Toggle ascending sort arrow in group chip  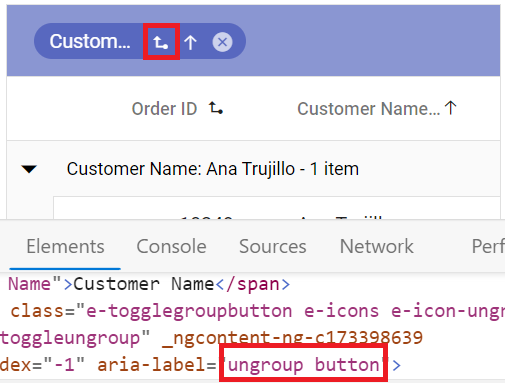click(x=191, y=43)
